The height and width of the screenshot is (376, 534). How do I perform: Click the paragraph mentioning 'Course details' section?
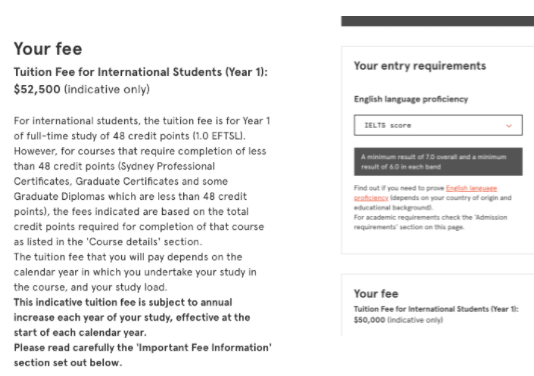[x=142, y=181]
